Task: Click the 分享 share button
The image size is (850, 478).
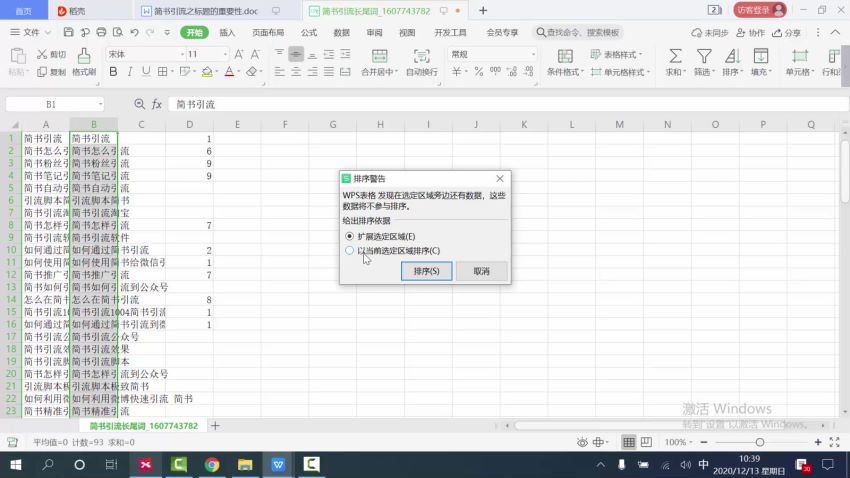Action: pos(787,33)
